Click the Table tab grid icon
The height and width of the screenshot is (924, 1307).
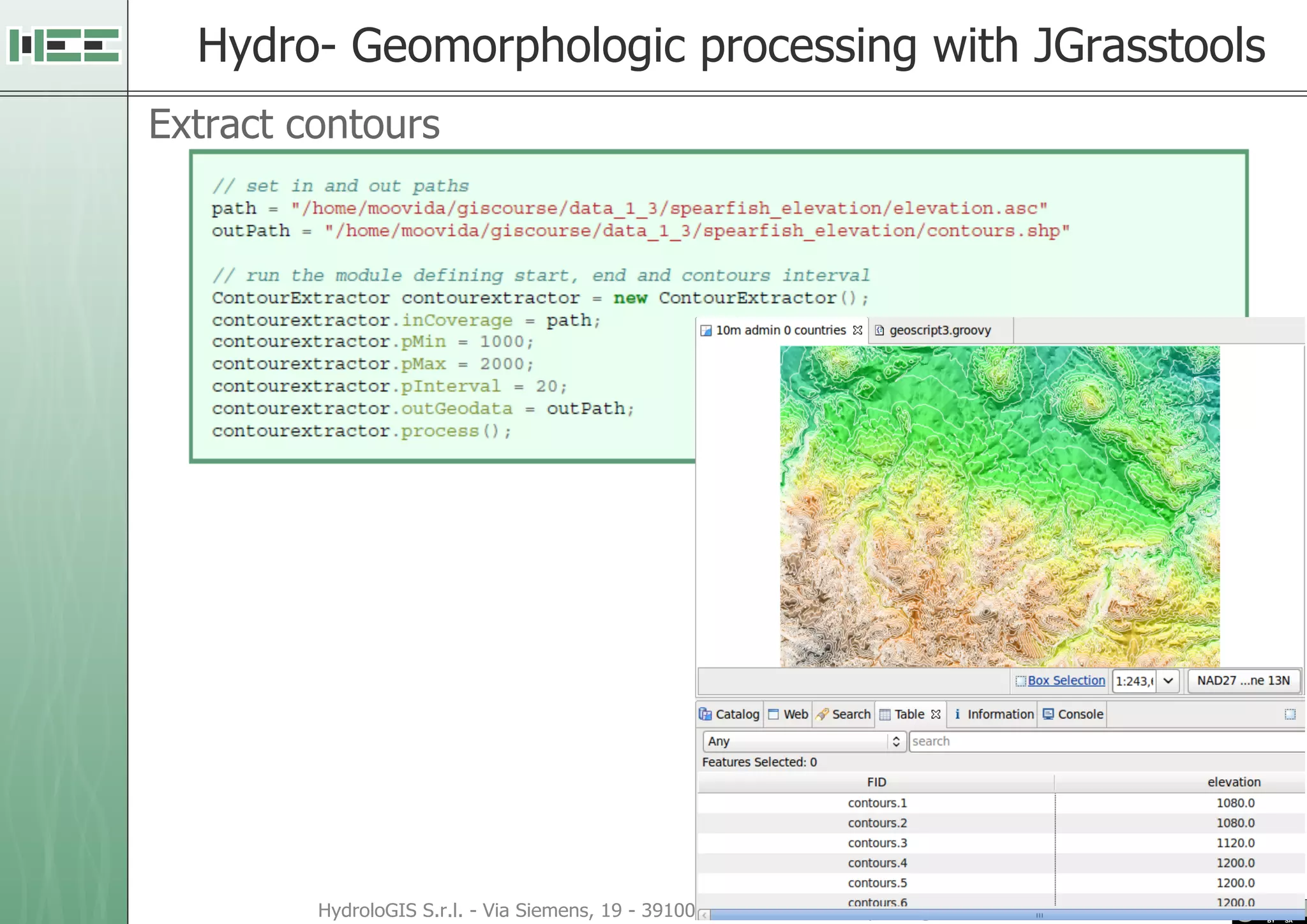point(885,715)
